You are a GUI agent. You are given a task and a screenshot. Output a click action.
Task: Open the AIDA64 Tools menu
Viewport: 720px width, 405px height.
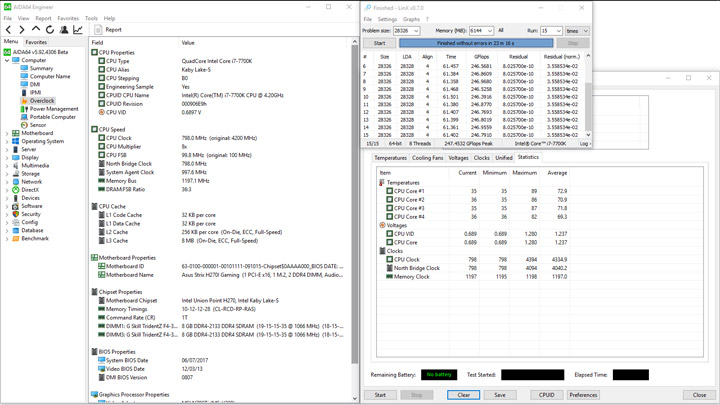[91, 18]
